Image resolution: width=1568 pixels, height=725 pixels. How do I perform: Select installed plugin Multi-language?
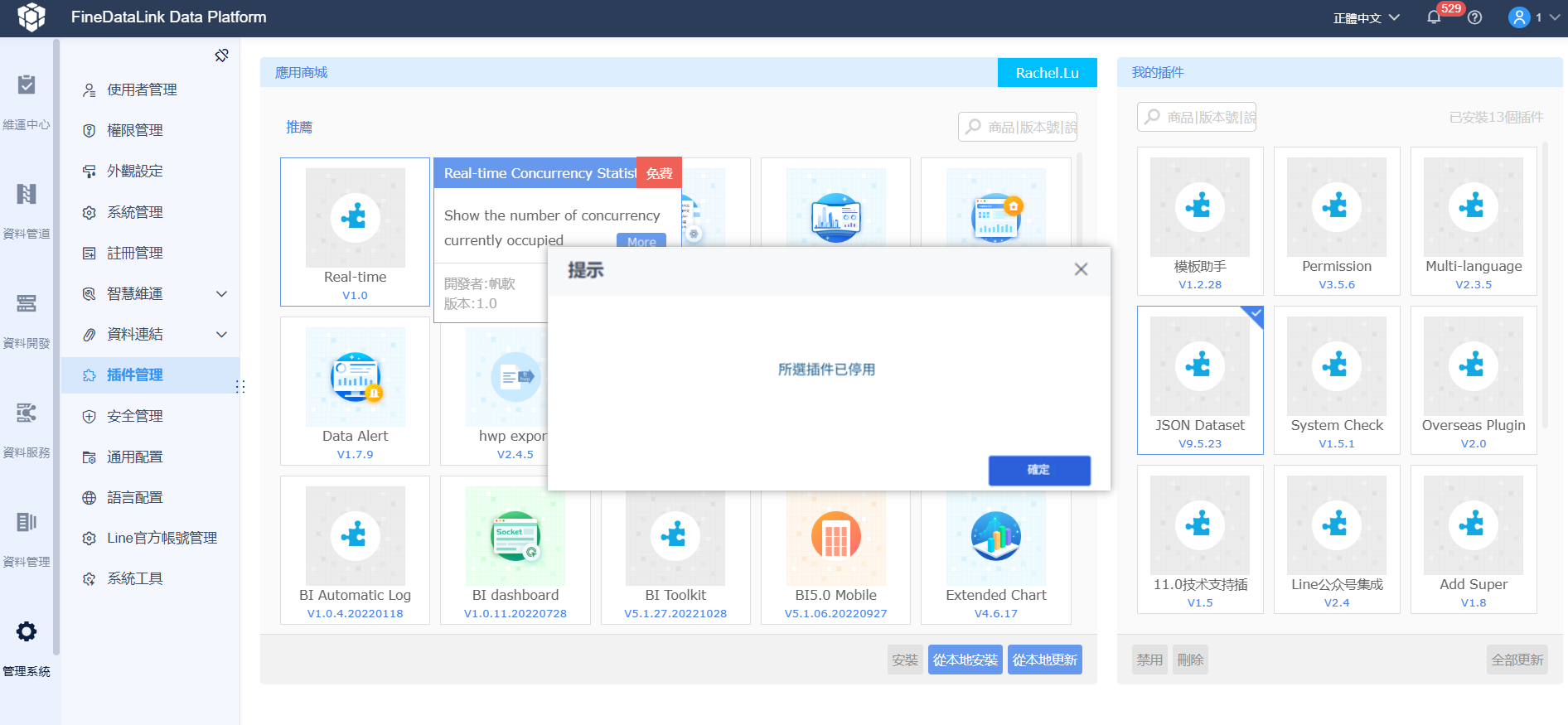[x=1474, y=221]
